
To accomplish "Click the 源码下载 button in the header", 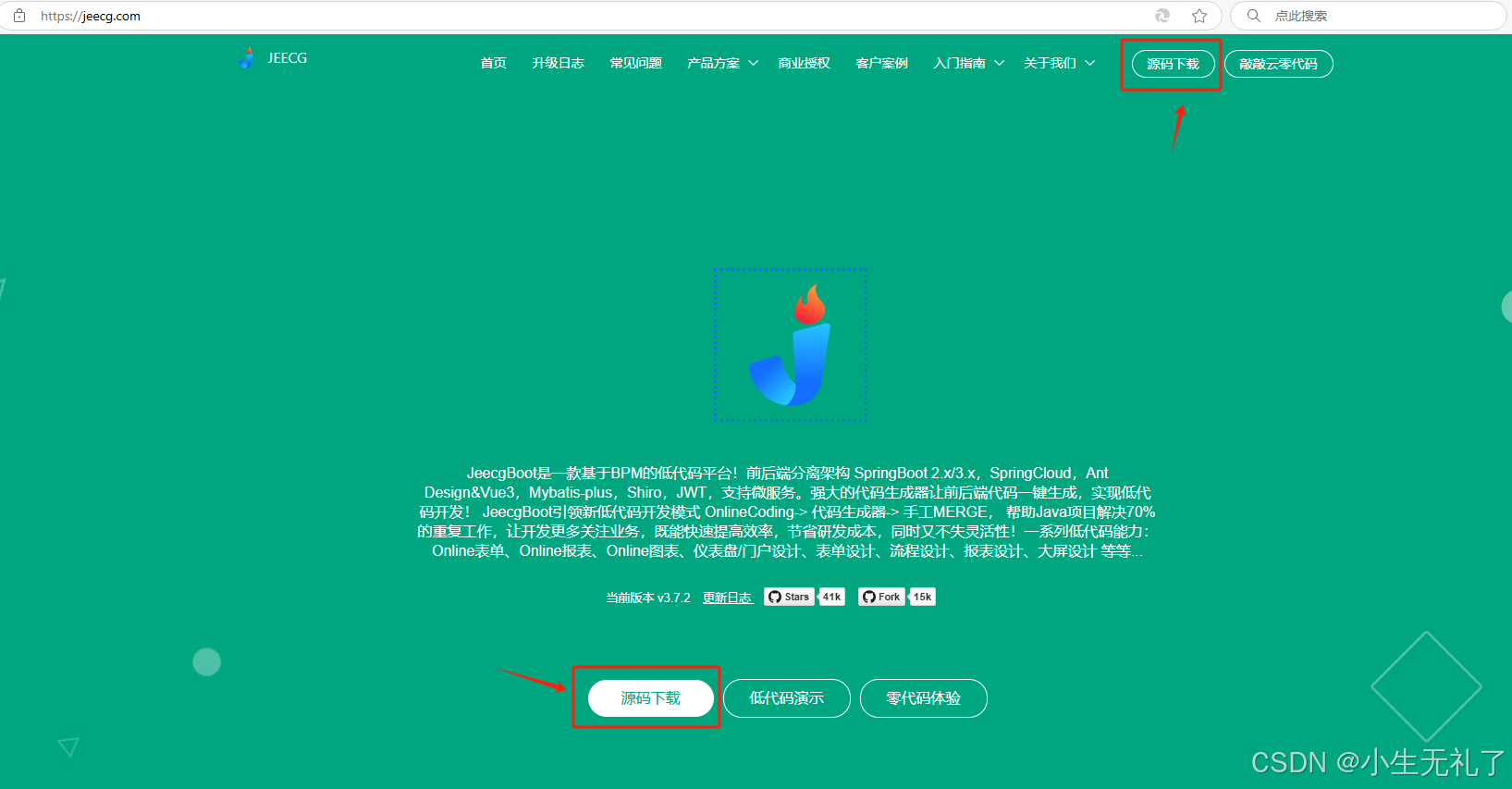I will pos(1173,64).
